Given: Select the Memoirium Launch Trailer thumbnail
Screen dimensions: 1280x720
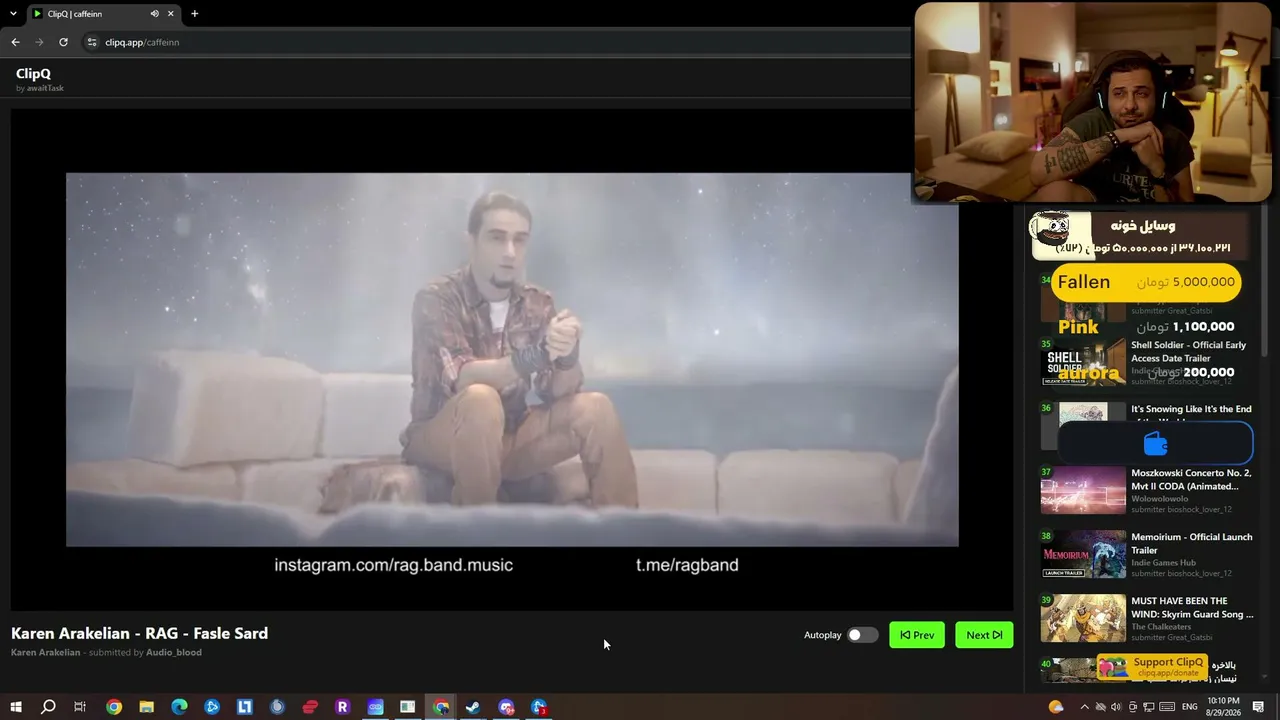Looking at the screenshot, I should coord(1083,554).
